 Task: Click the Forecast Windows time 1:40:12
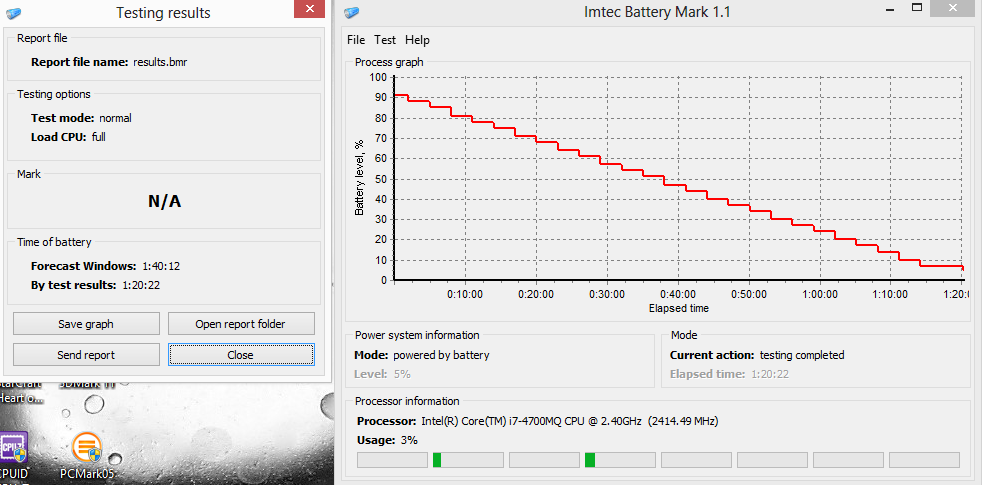[160, 266]
